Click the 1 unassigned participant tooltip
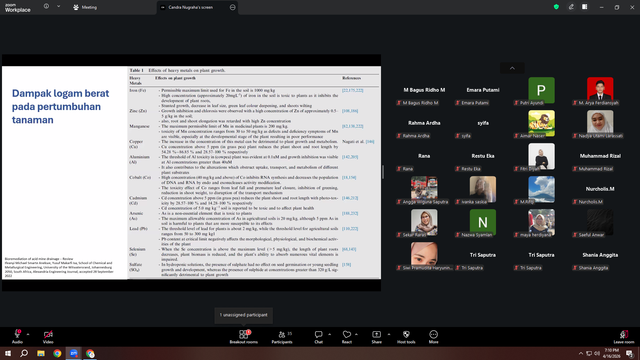This screenshot has height=360, width=640. pyautogui.click(x=244, y=315)
